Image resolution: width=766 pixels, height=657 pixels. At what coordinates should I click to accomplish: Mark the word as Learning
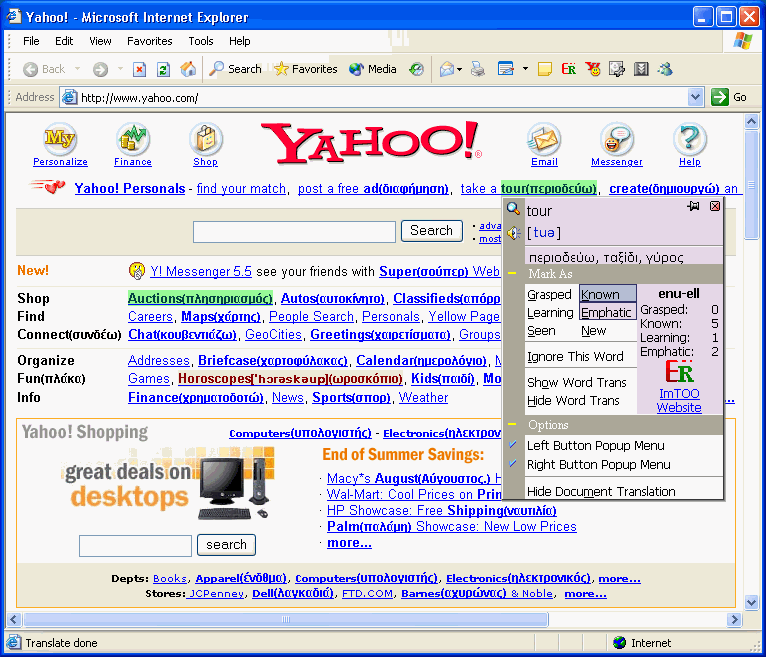[550, 313]
